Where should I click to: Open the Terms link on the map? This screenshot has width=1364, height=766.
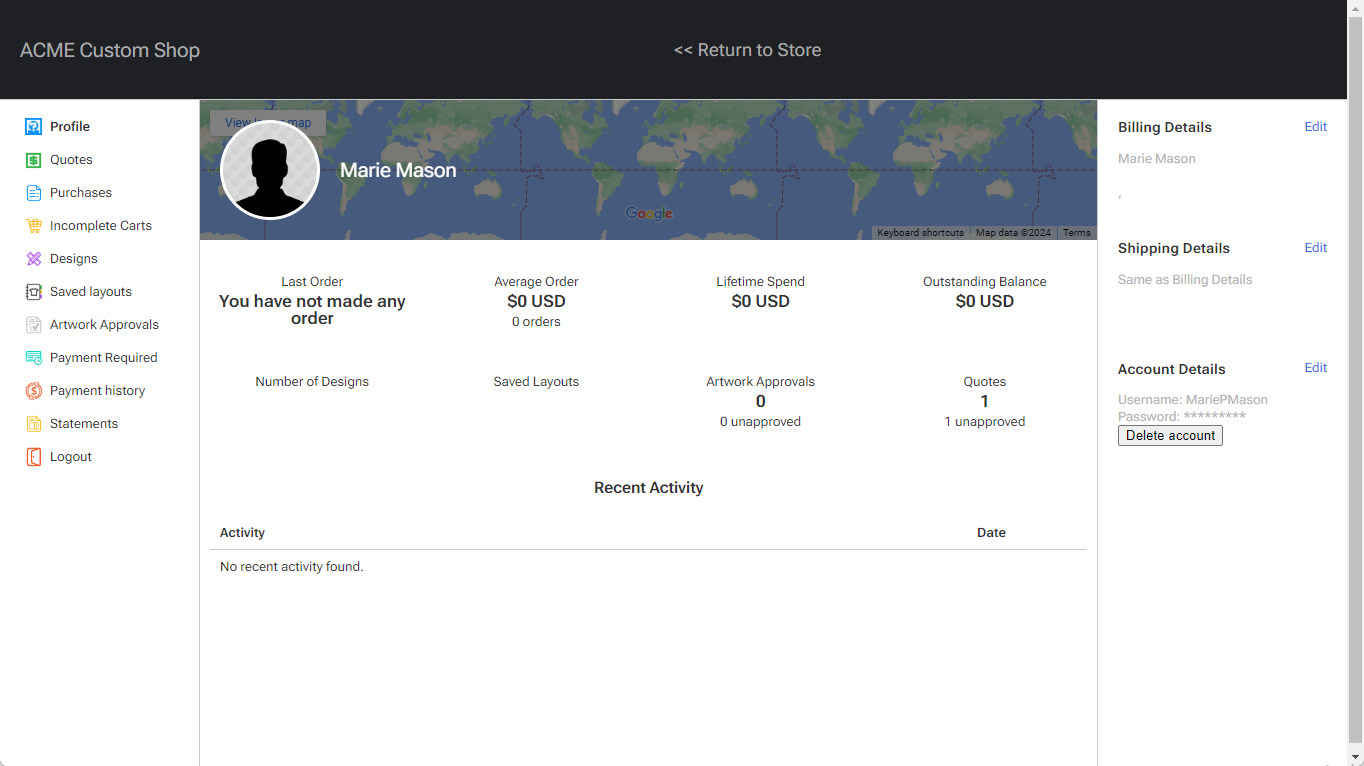point(1077,232)
